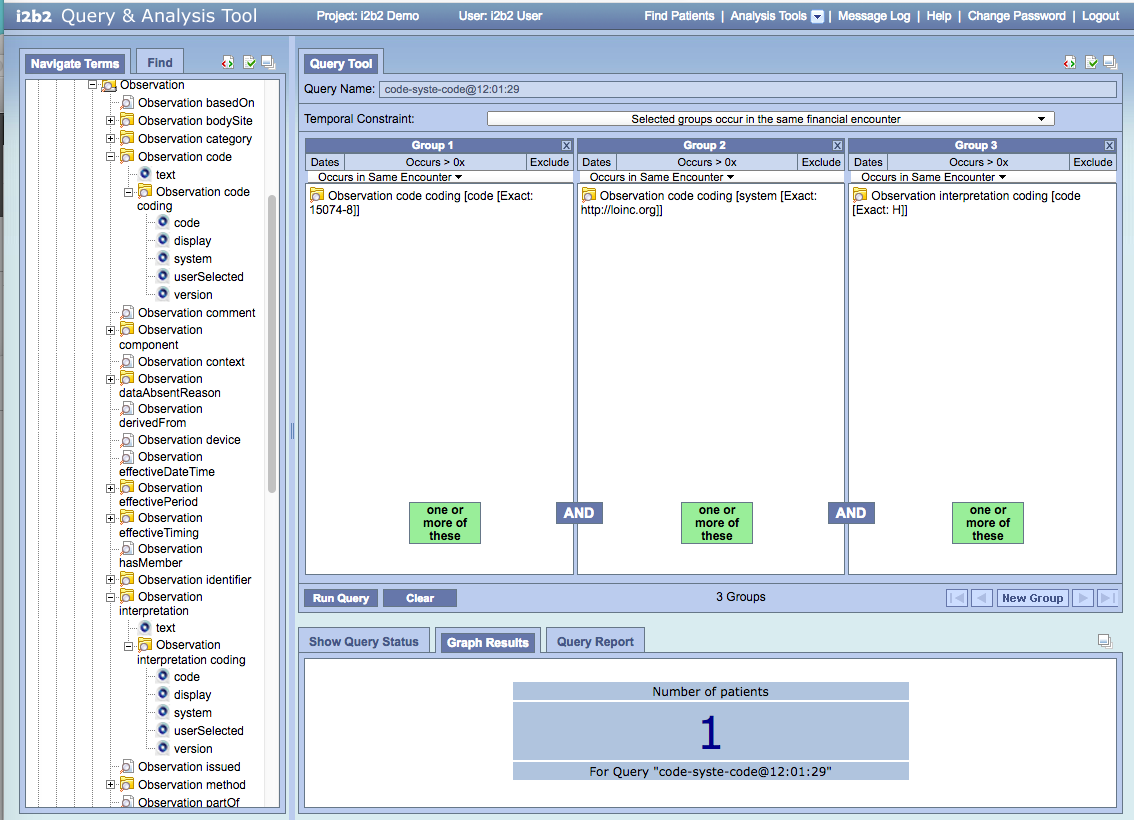Click the XML message icon in Query Tool panel
The width and height of the screenshot is (1134, 820).
click(x=1070, y=63)
